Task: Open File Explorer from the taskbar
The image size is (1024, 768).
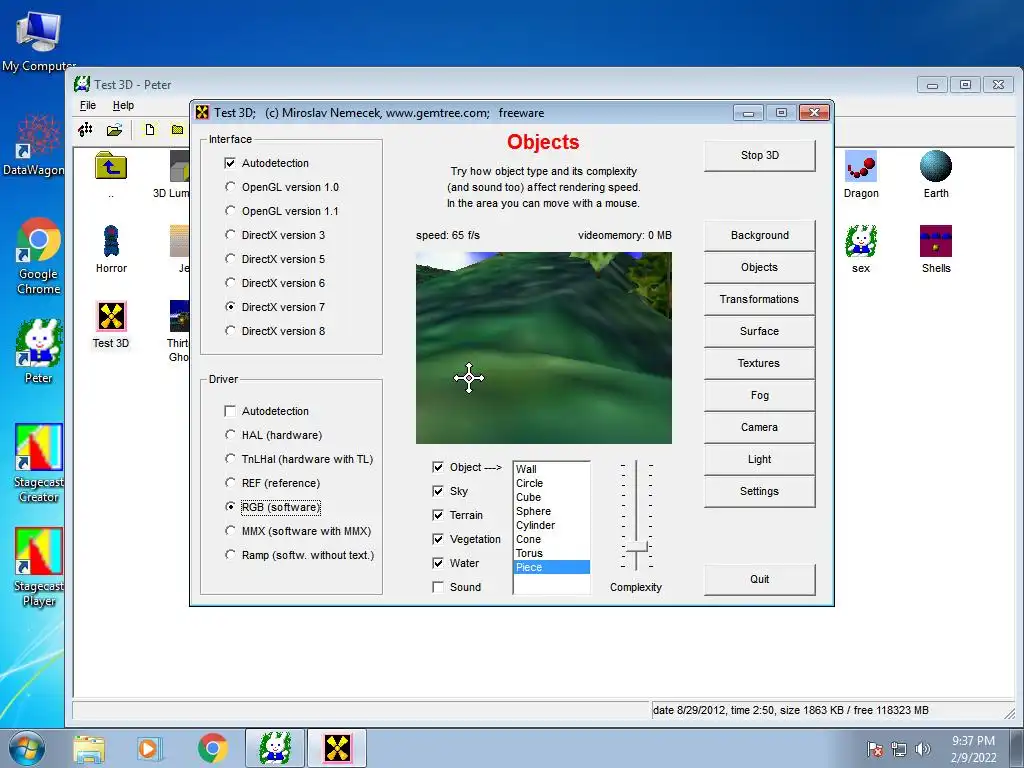Action: (89, 748)
